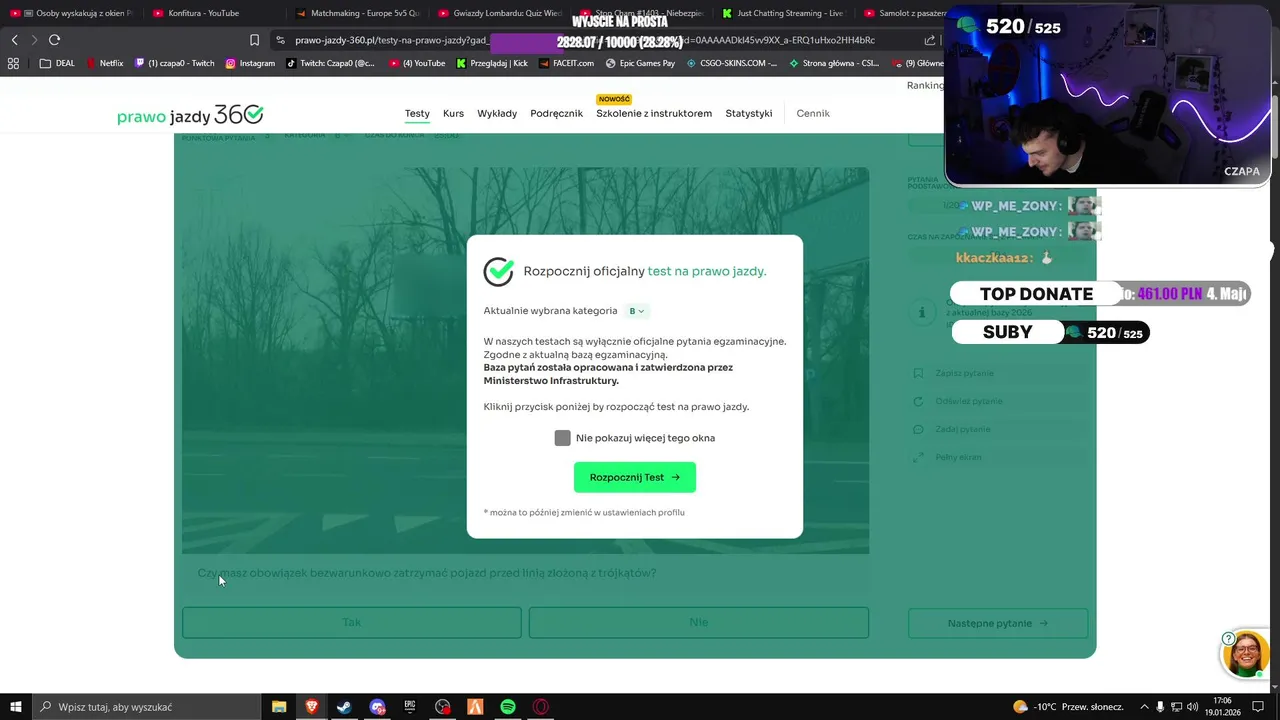This screenshot has width=1280, height=720.
Task: Open the '(4) YouTube' bookmark
Action: (417, 63)
